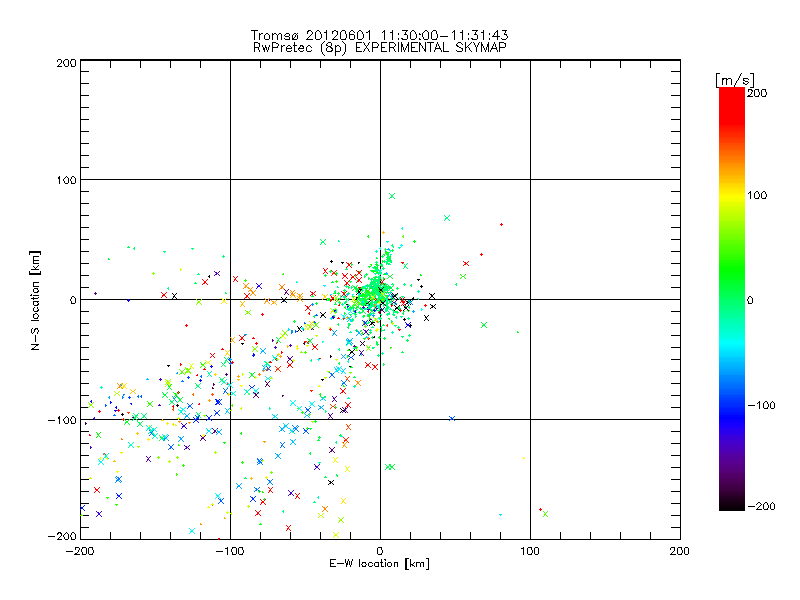Click the E-W axis "-100" tick label
The width and height of the screenshot is (800, 600).
230,551
